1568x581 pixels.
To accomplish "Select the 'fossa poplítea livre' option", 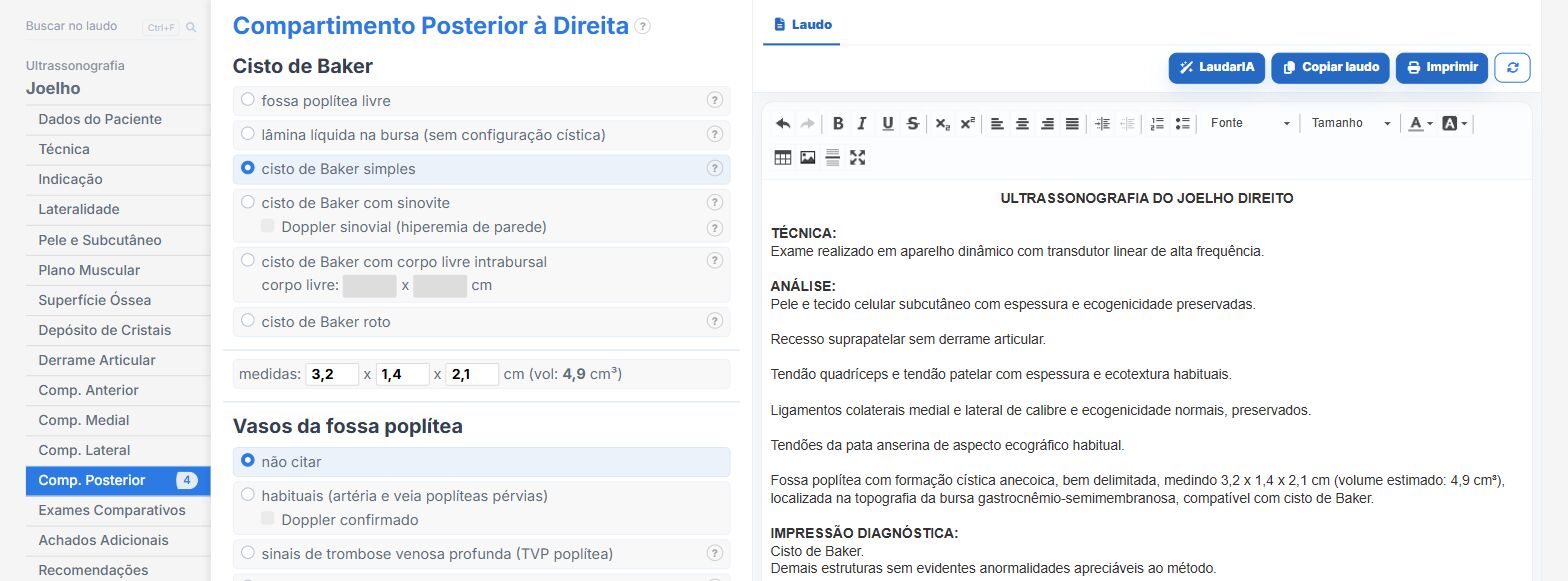I will (x=248, y=100).
